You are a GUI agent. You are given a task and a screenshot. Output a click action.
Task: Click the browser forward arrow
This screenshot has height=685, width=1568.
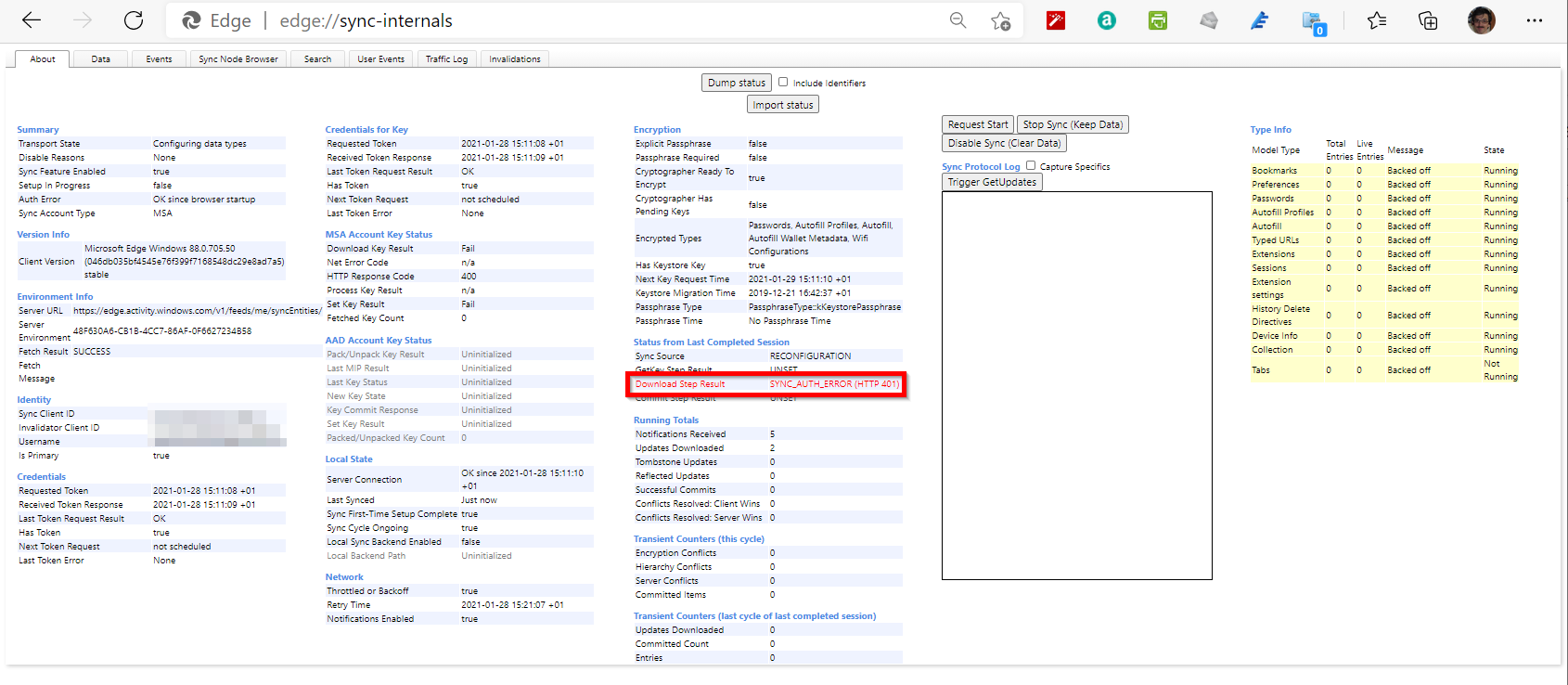pyautogui.click(x=83, y=20)
